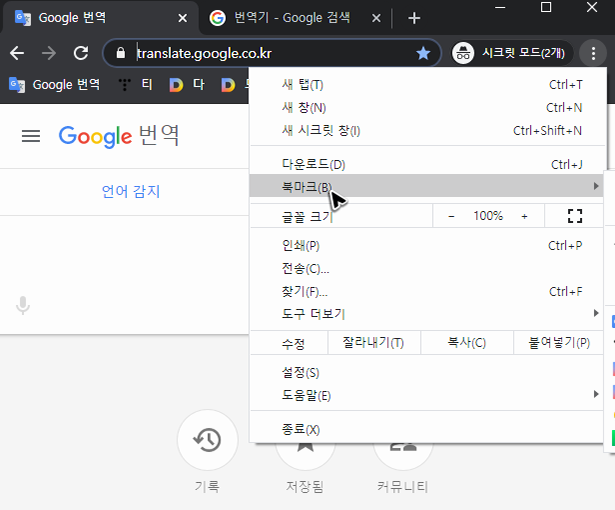Open the 다 bookmark with D icon
Screen dimensions: 615x510
pyautogui.click(x=187, y=85)
